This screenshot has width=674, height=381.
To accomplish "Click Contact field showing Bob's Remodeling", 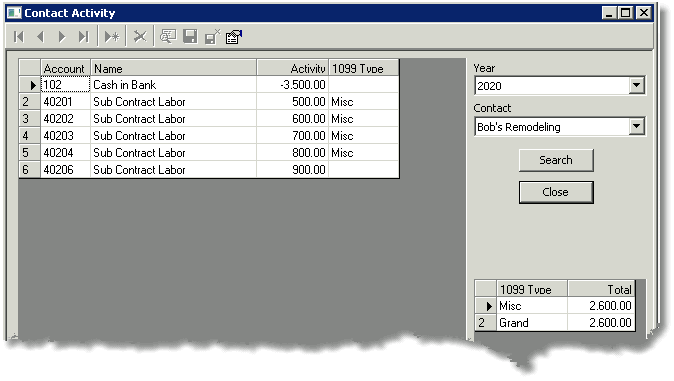I will (552, 127).
